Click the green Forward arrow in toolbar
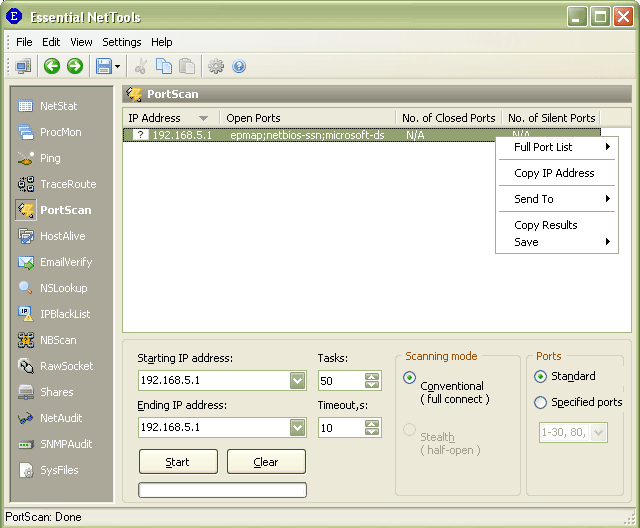The height and width of the screenshot is (528, 640). [75, 66]
